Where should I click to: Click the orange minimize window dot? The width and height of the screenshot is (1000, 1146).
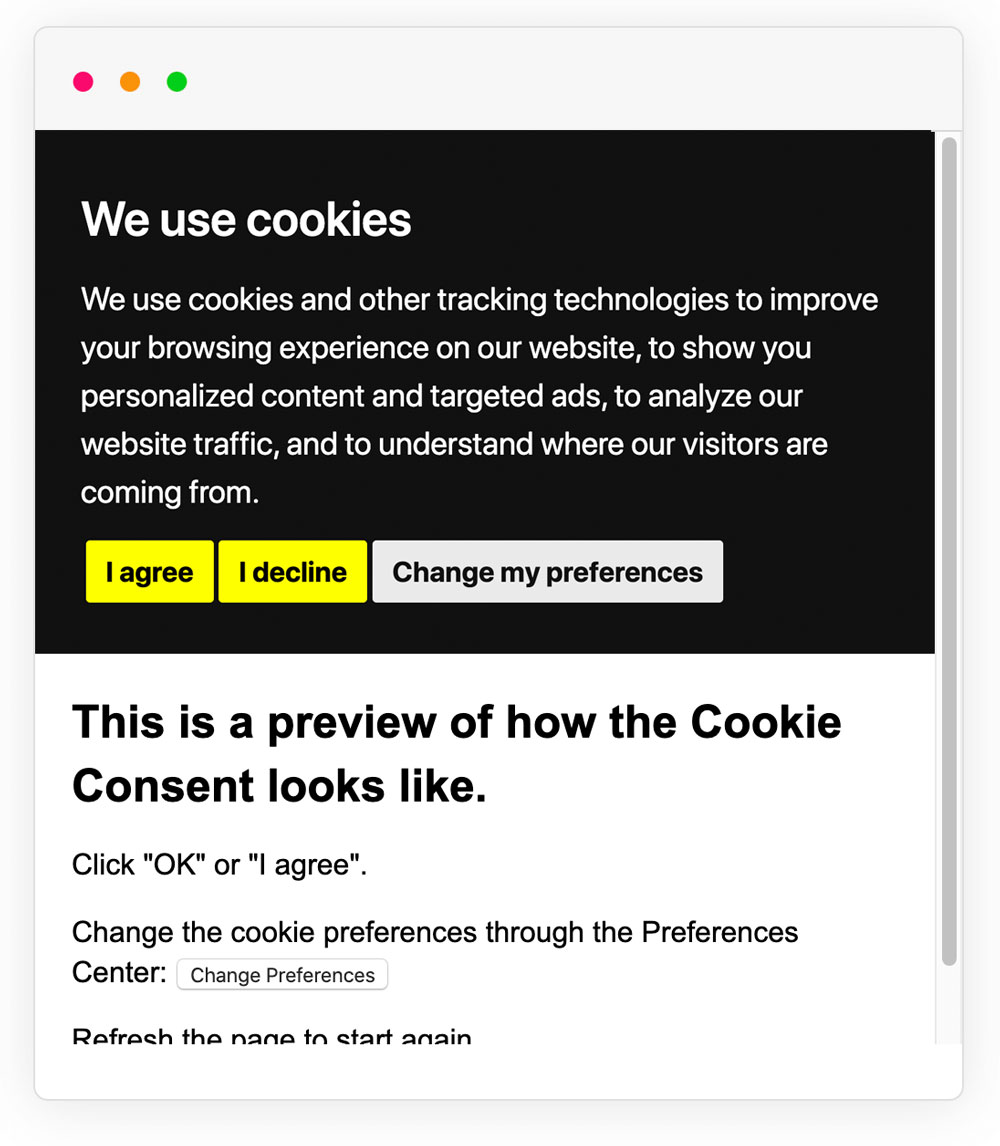pos(130,82)
